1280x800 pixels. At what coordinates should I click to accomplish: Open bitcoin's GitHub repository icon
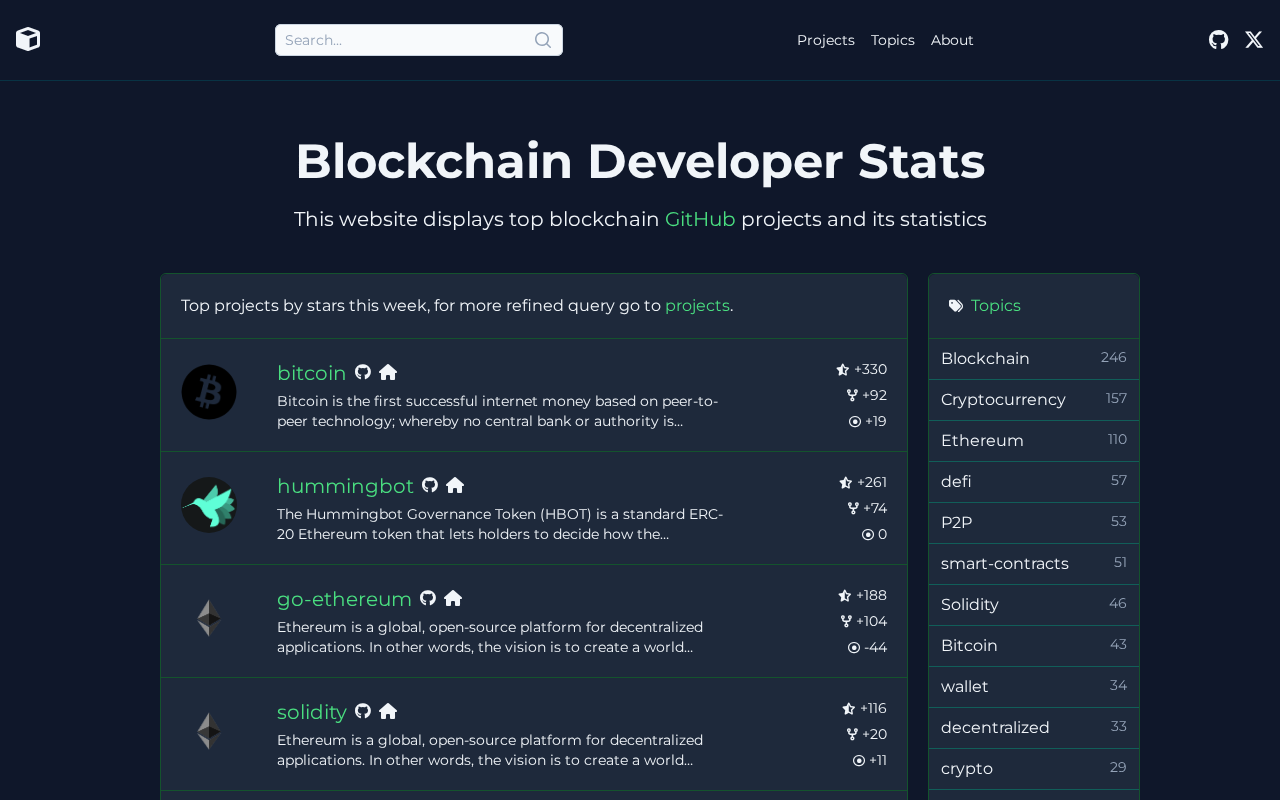[363, 372]
